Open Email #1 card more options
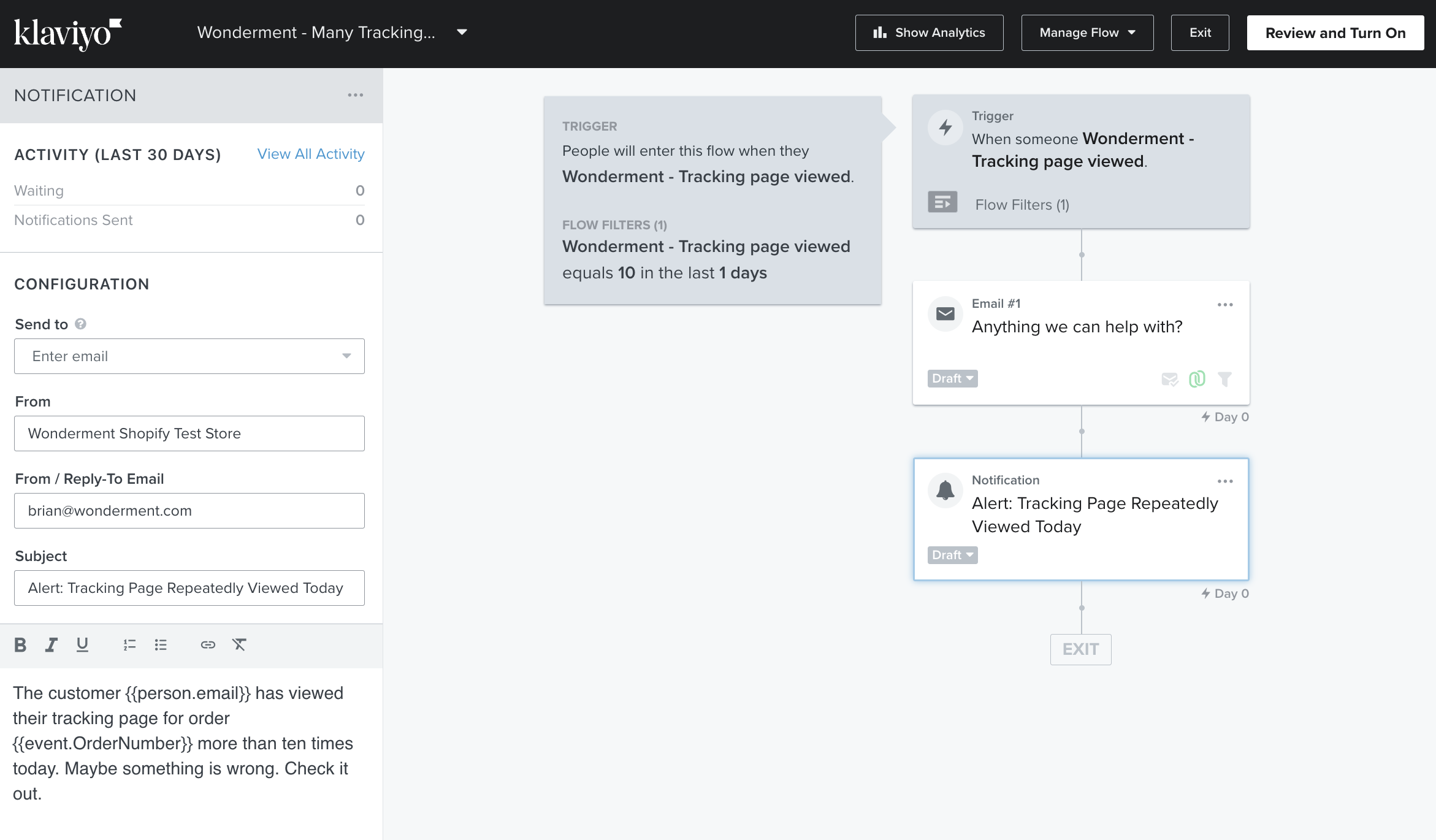 pos(1225,305)
